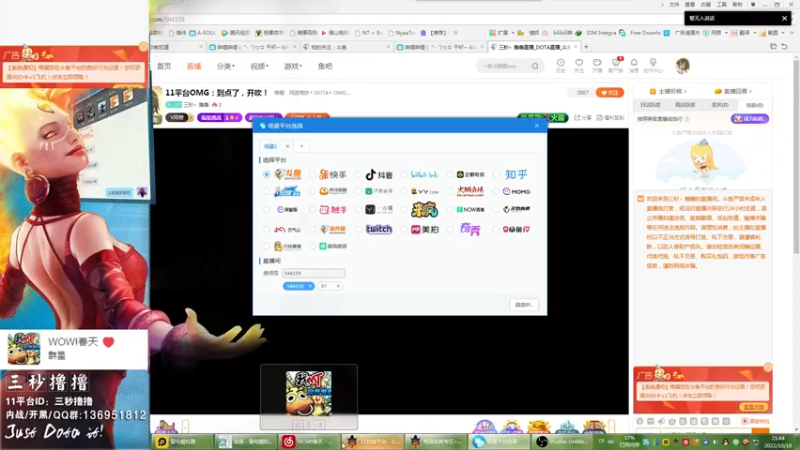Click the start button in dialog
This screenshot has height=450, width=800.
tap(523, 305)
